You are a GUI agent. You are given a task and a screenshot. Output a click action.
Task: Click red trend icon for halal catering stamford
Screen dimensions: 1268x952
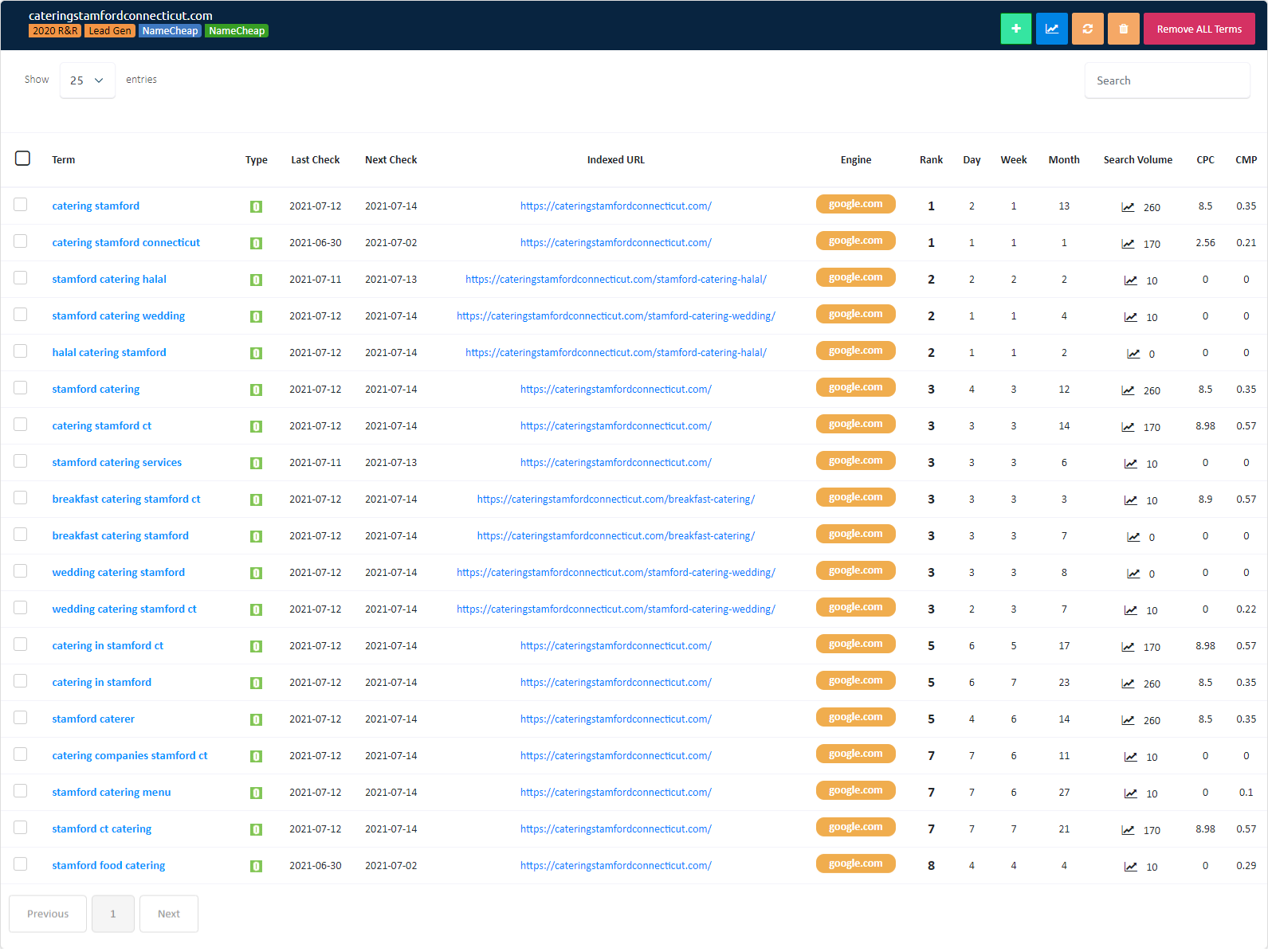1133,354
